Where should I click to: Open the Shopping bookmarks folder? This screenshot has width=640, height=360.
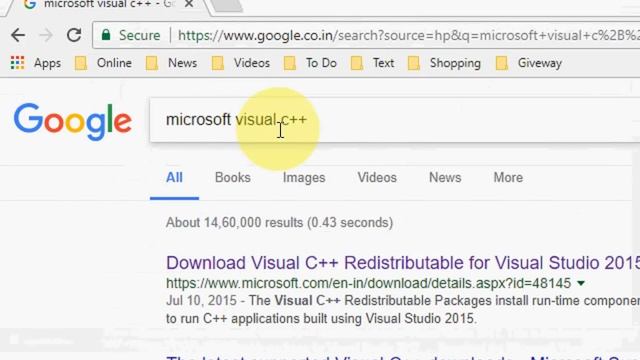444,63
